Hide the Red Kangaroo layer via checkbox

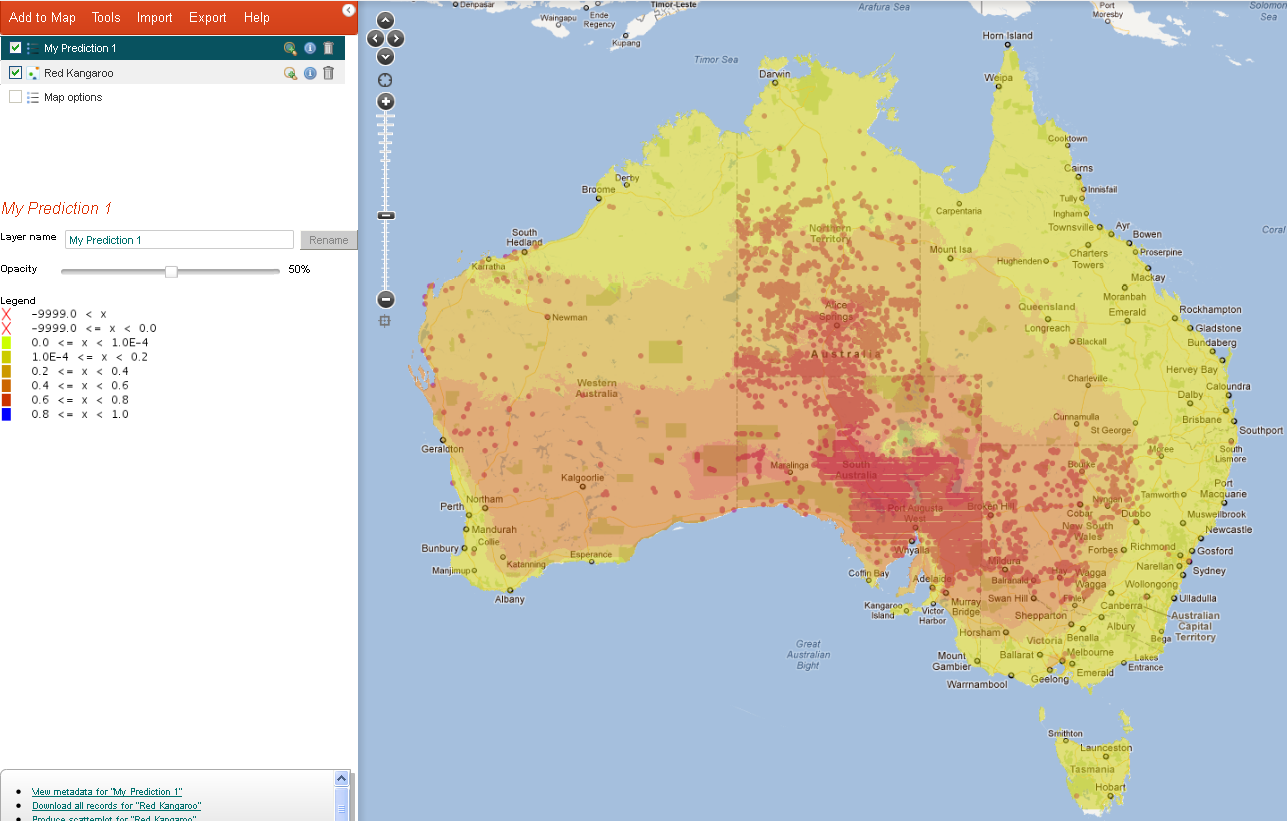click(16, 73)
